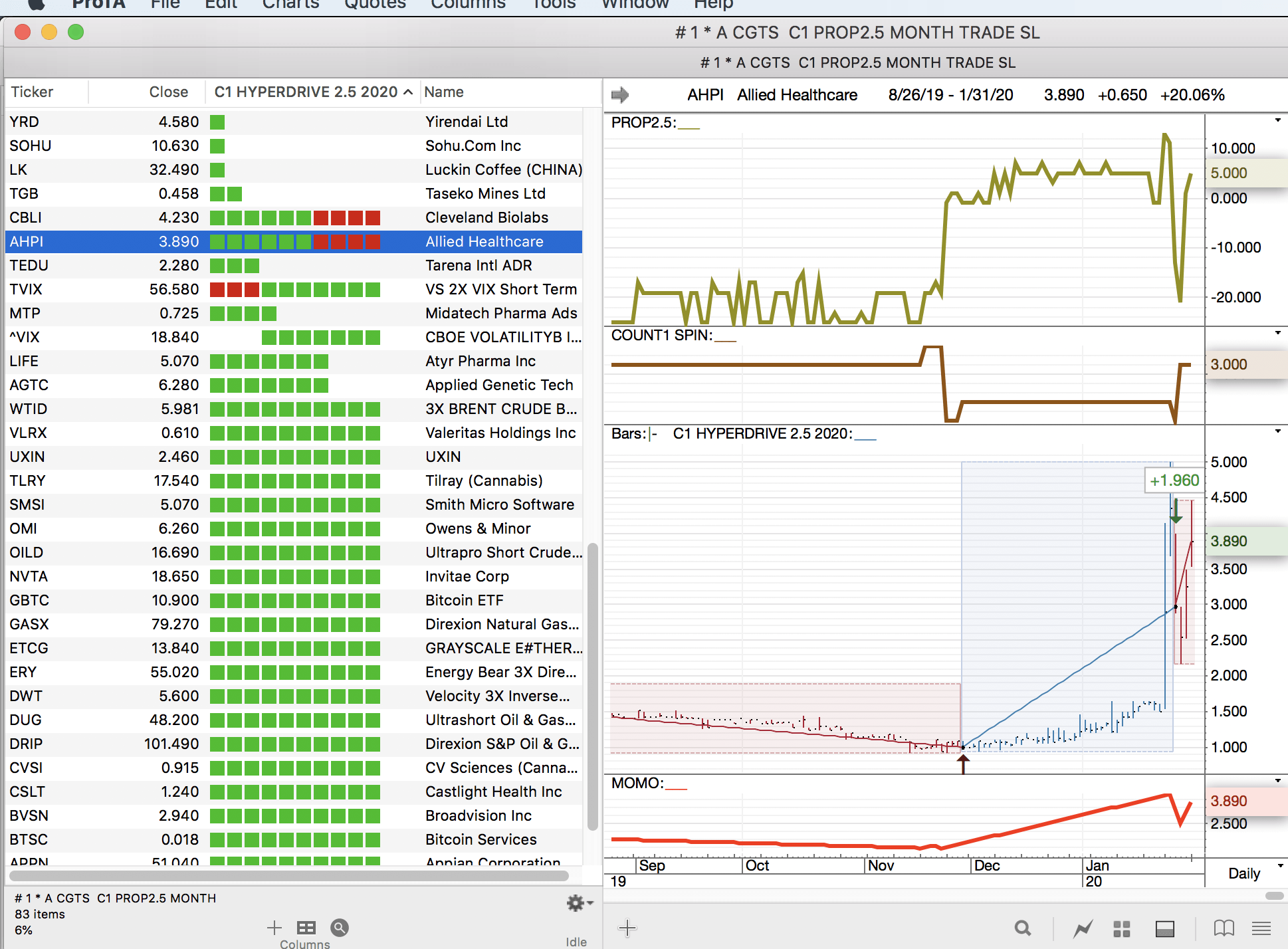1288x949 pixels.
Task: Switch to the grid view icon
Action: [x=1122, y=928]
